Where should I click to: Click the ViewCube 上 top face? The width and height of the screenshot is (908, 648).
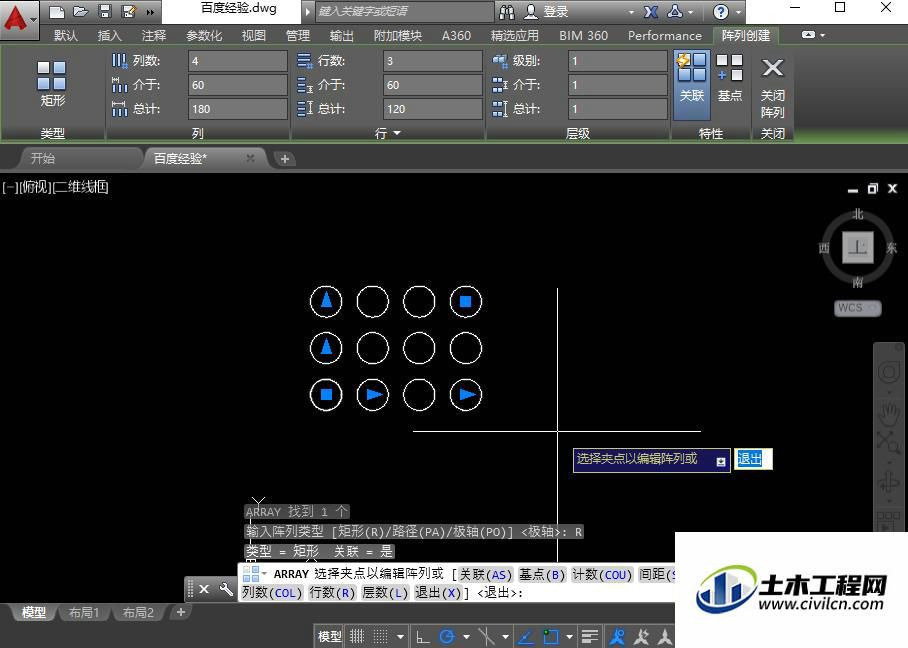[x=858, y=247]
